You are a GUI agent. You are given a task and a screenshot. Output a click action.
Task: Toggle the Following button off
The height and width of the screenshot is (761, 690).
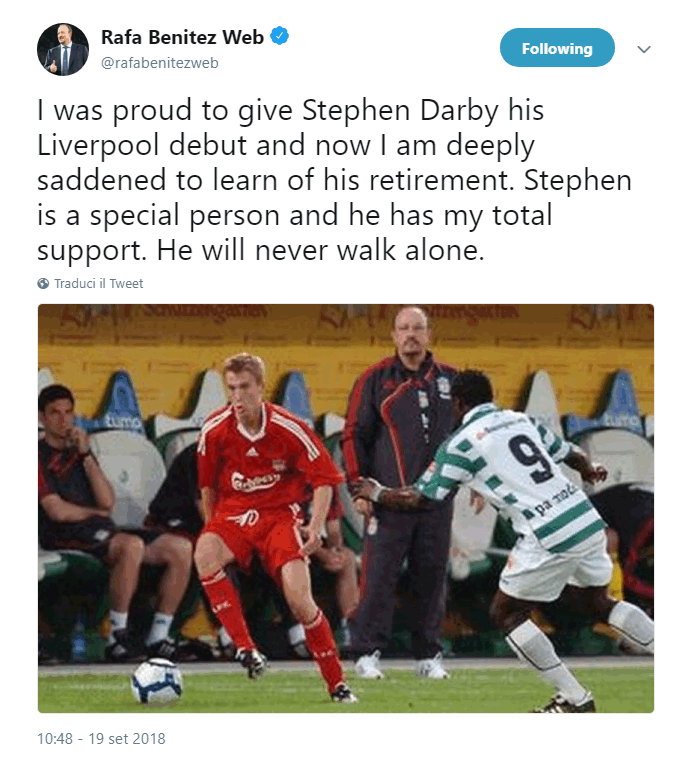tap(557, 48)
